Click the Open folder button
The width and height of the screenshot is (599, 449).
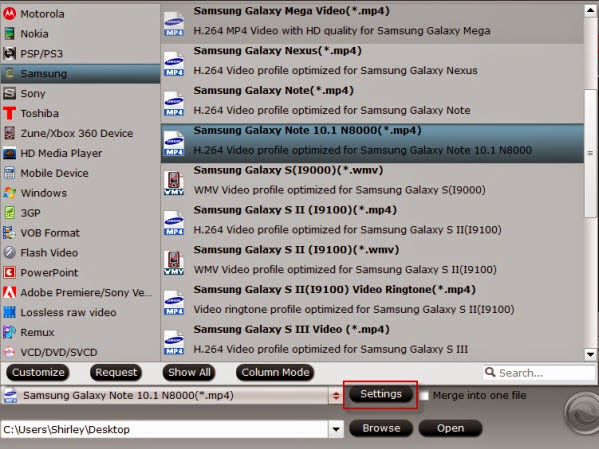pyautogui.click(x=450, y=428)
